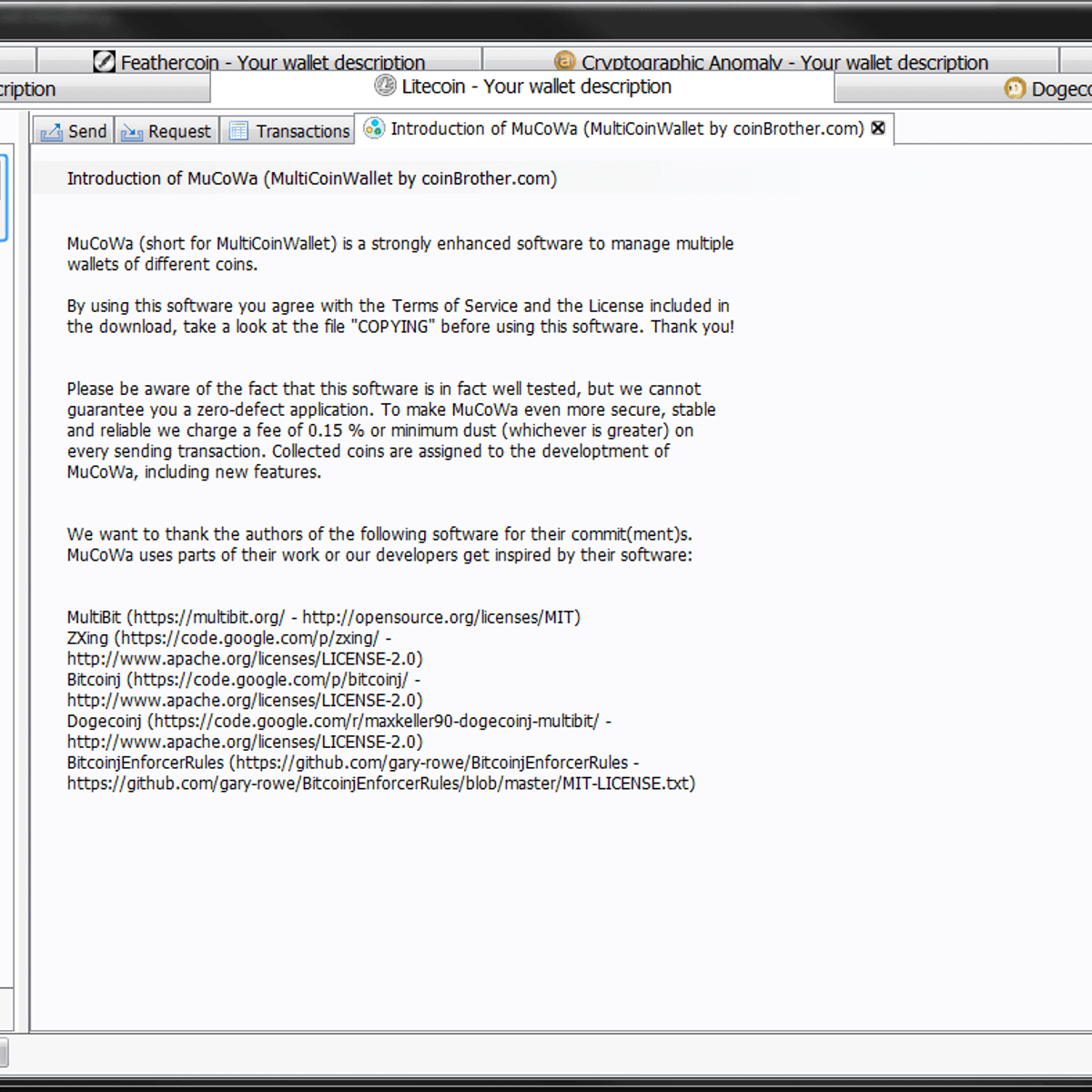Click the line about 0.15 % fee
The width and height of the screenshot is (1092, 1092).
(x=380, y=430)
